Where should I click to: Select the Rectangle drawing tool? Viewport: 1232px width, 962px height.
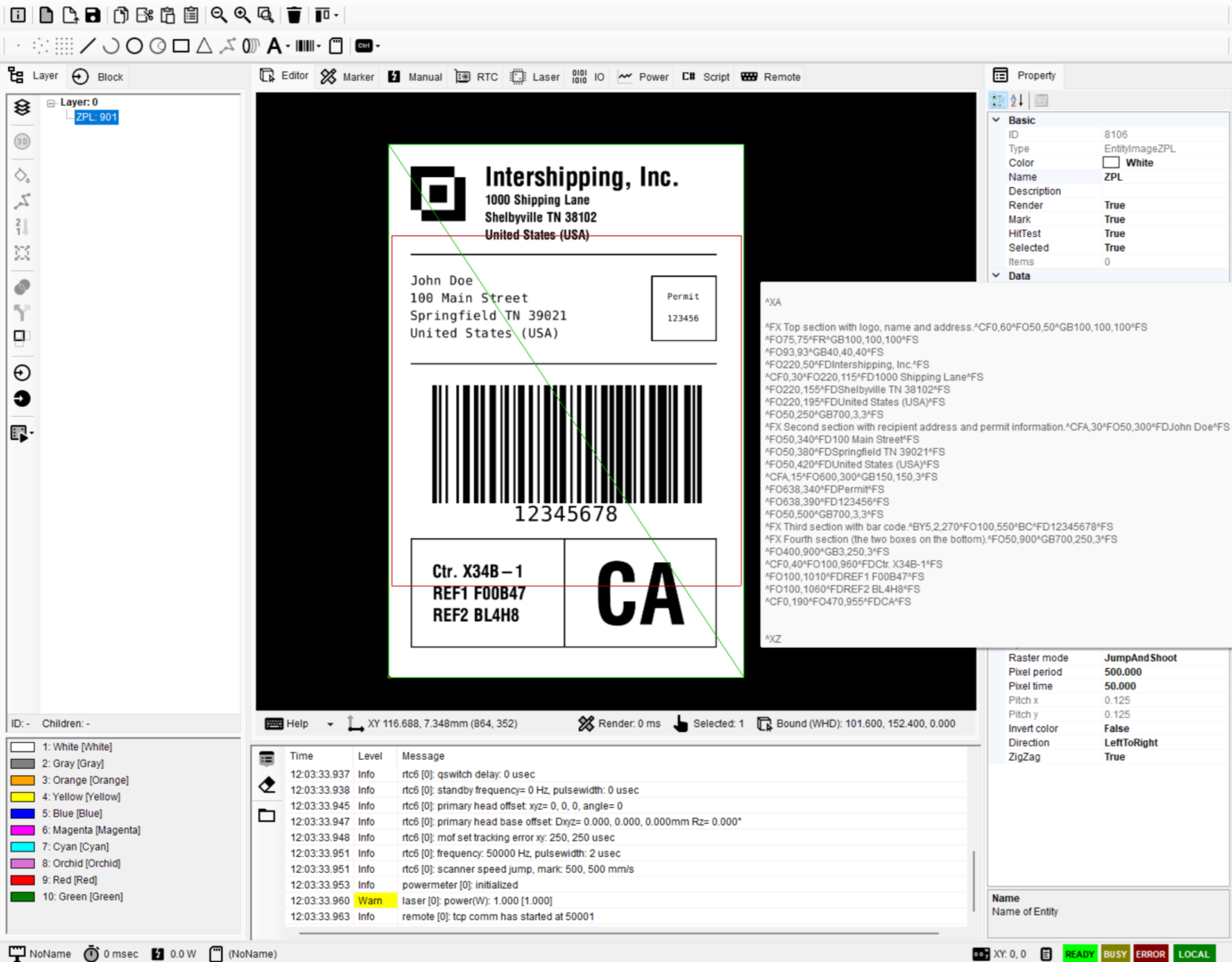tap(181, 45)
